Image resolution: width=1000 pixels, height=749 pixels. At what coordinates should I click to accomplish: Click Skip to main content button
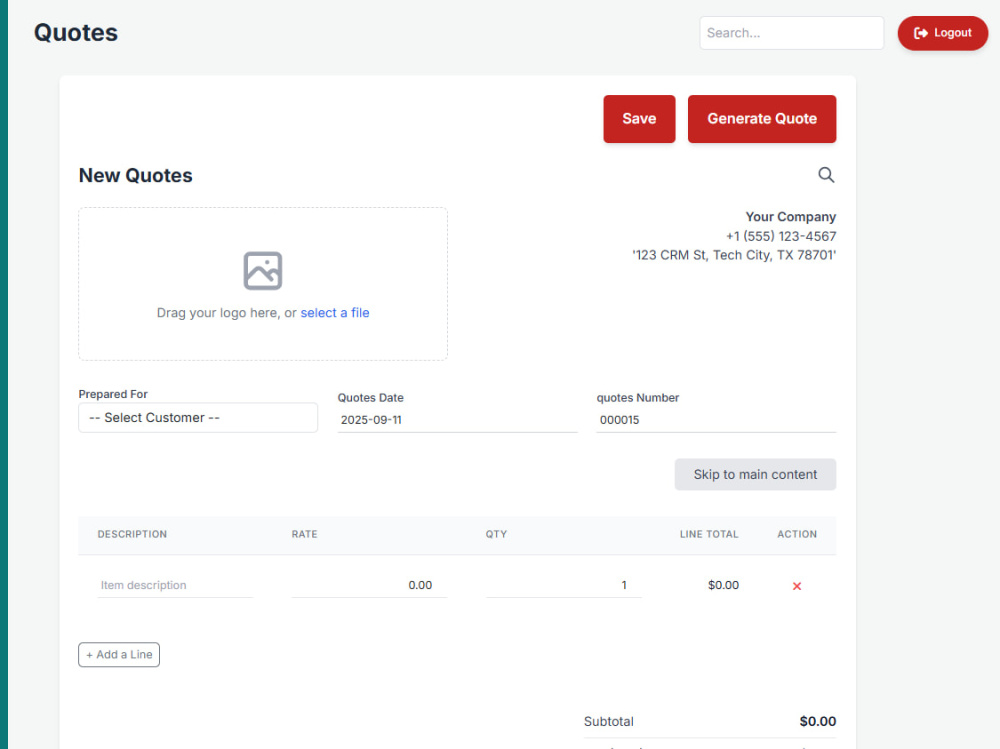click(x=755, y=475)
